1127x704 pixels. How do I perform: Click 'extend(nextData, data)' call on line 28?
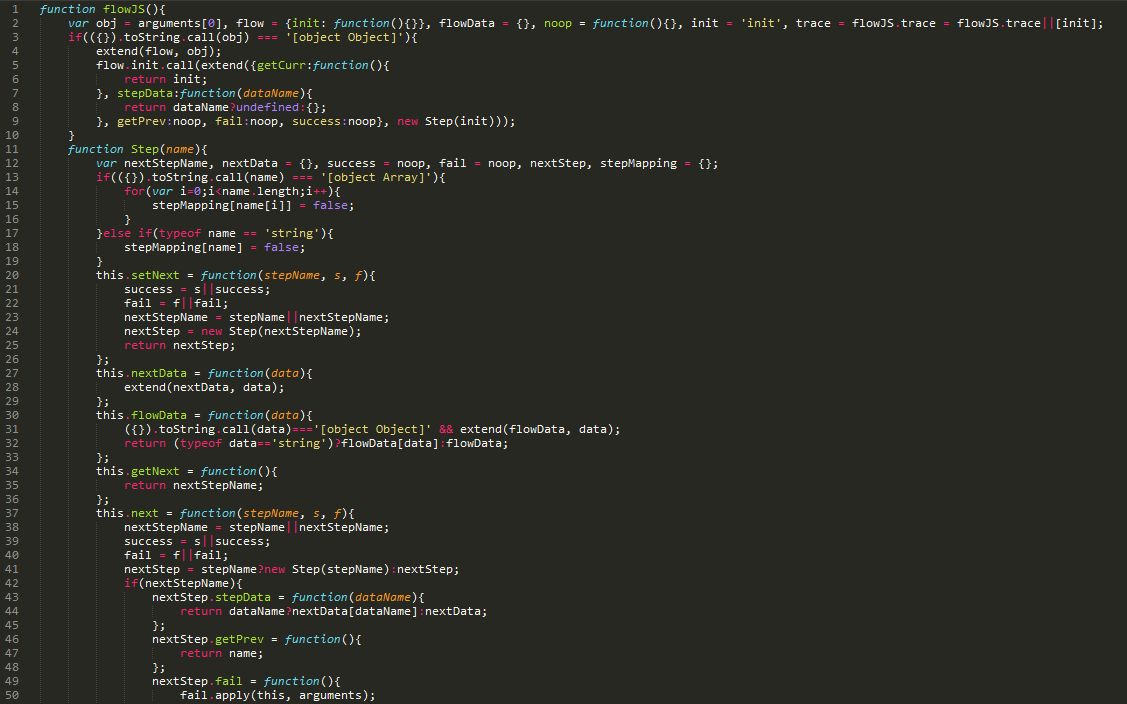tap(204, 387)
